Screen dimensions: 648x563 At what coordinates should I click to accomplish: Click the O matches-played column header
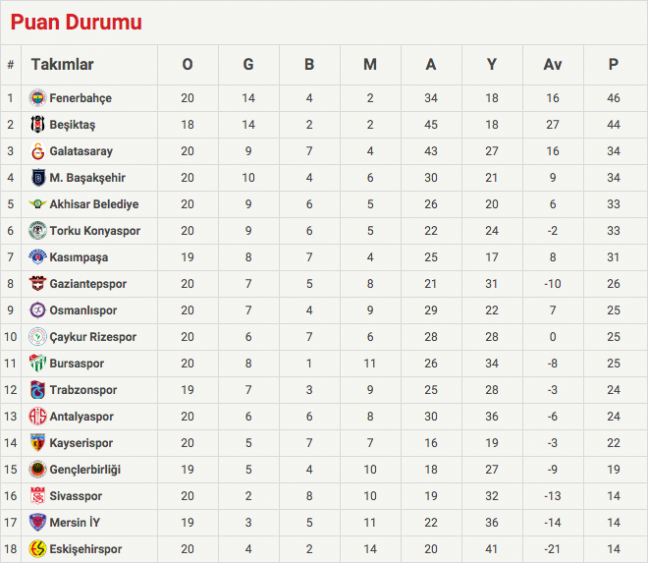click(187, 65)
